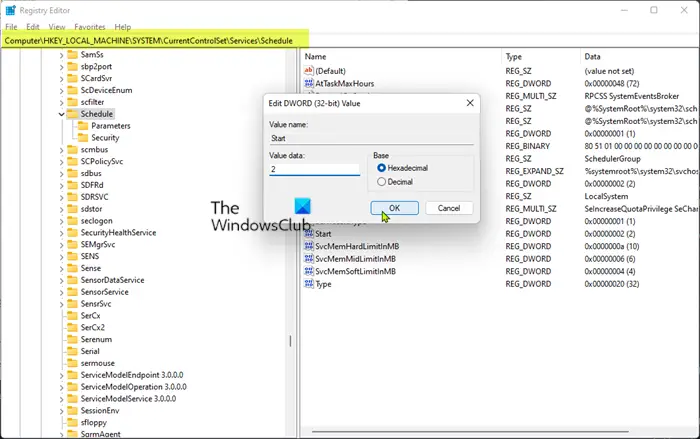Click the LocalSystem data value
This screenshot has width=700, height=439.
coord(606,196)
